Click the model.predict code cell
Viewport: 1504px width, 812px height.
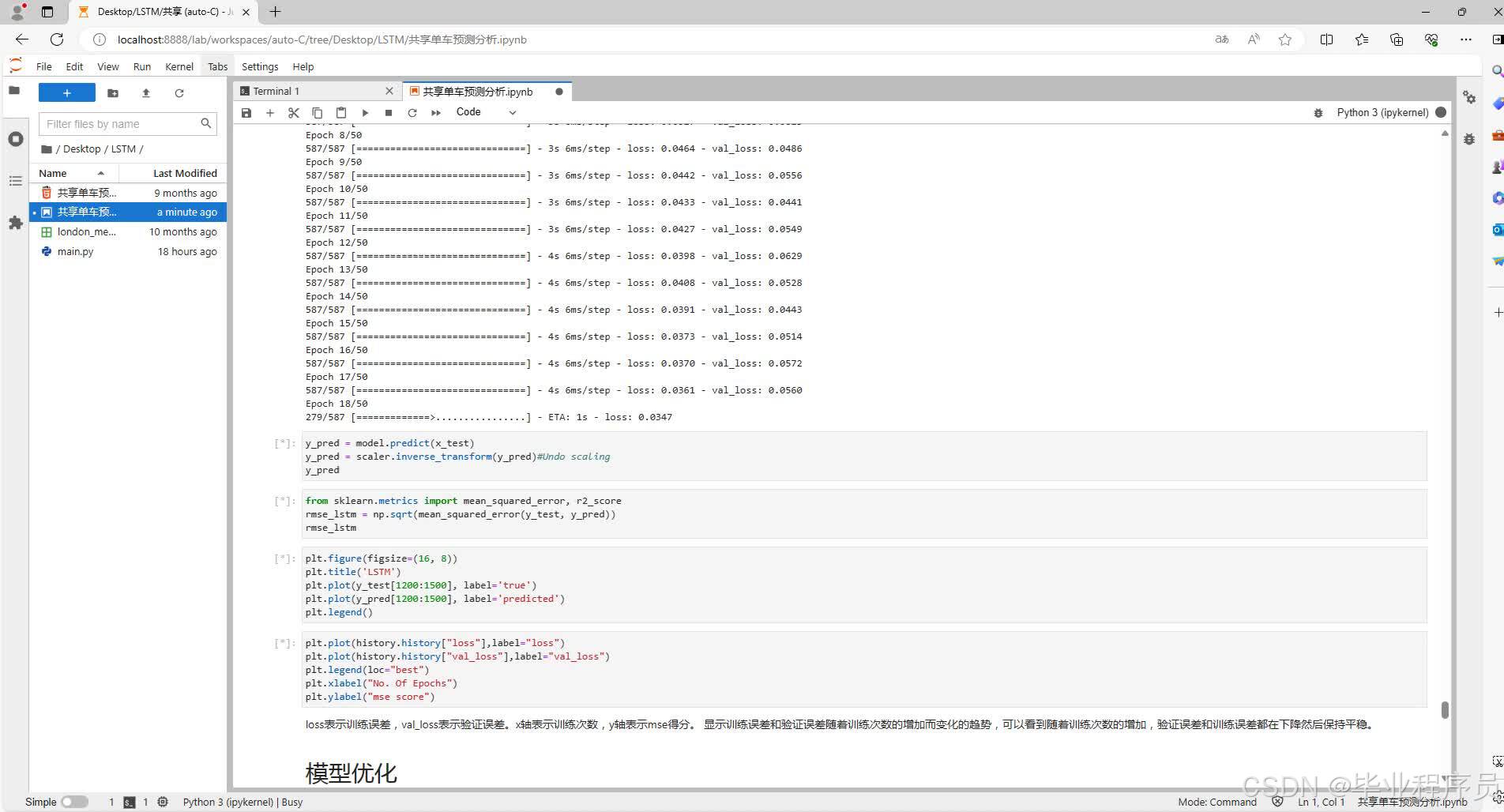point(864,457)
